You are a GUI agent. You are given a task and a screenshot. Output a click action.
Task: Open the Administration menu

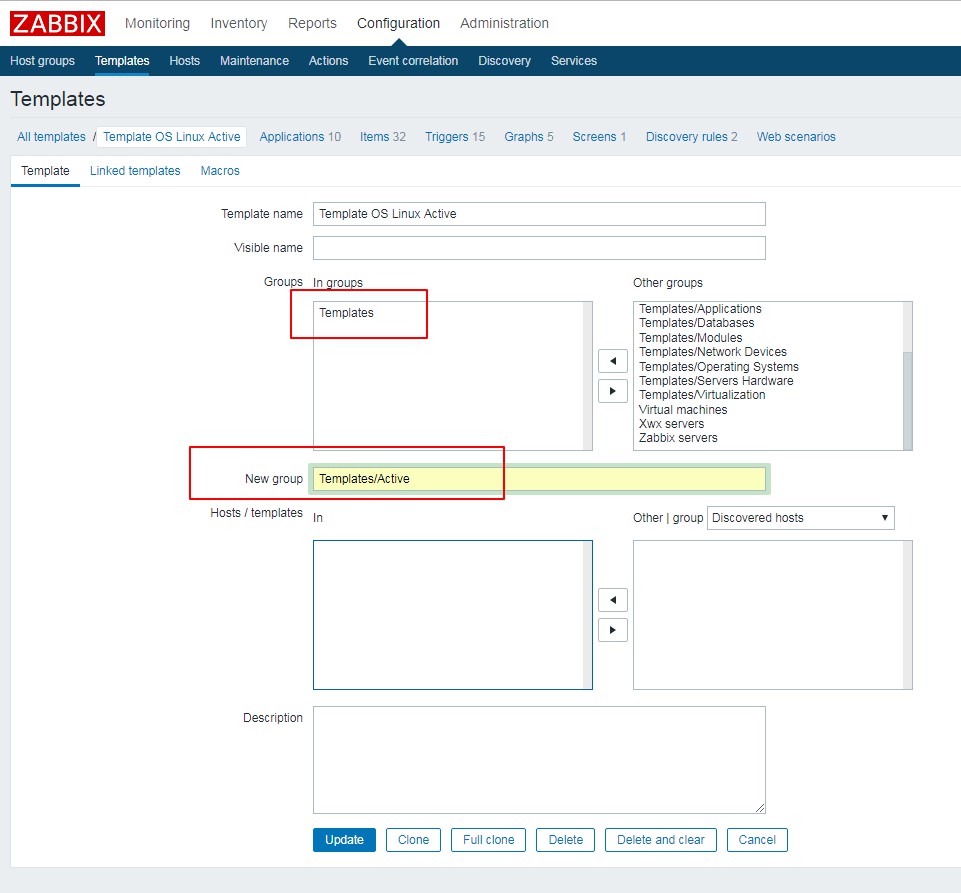tap(504, 23)
